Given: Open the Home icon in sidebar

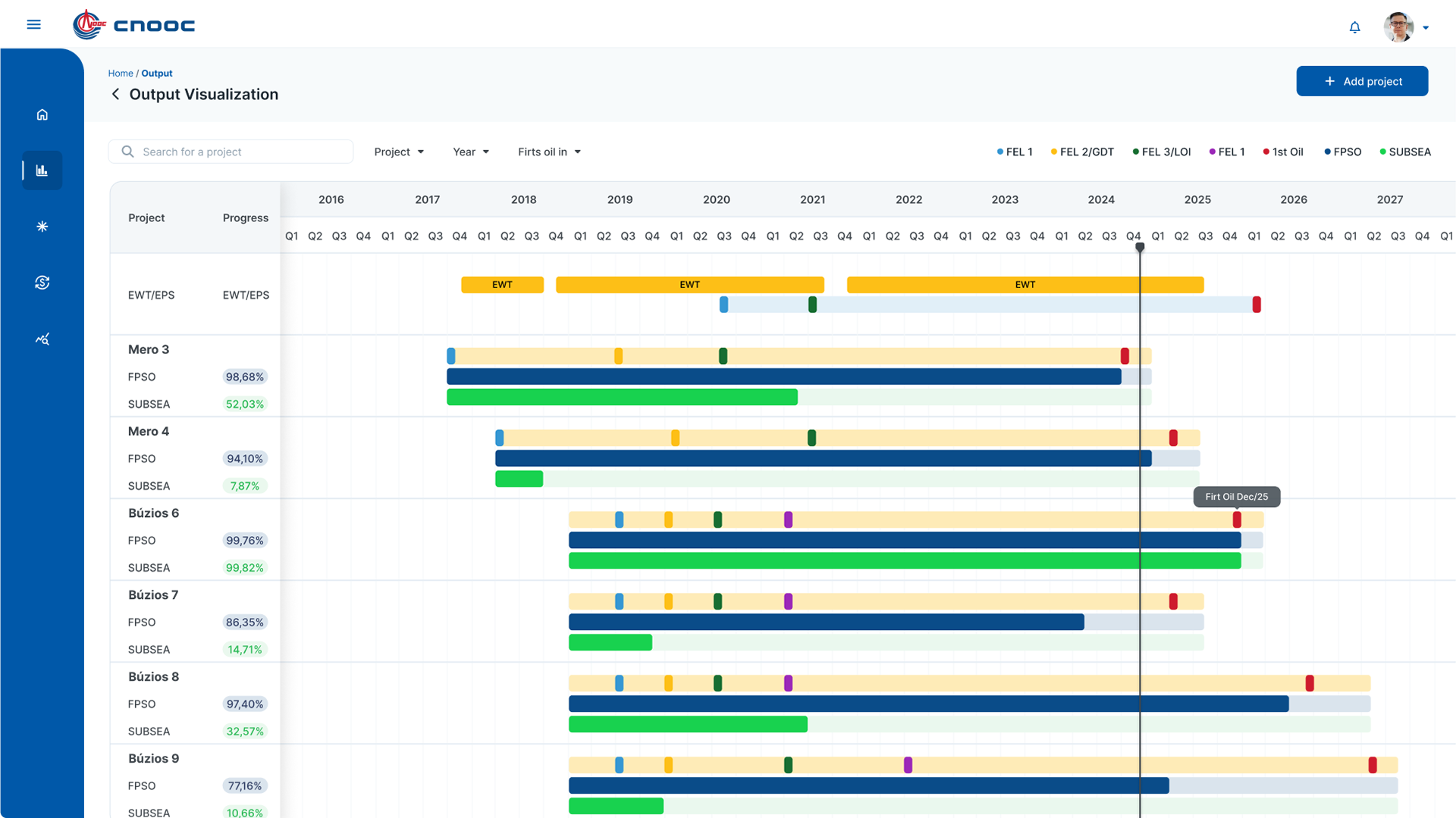Looking at the screenshot, I should coord(42,114).
